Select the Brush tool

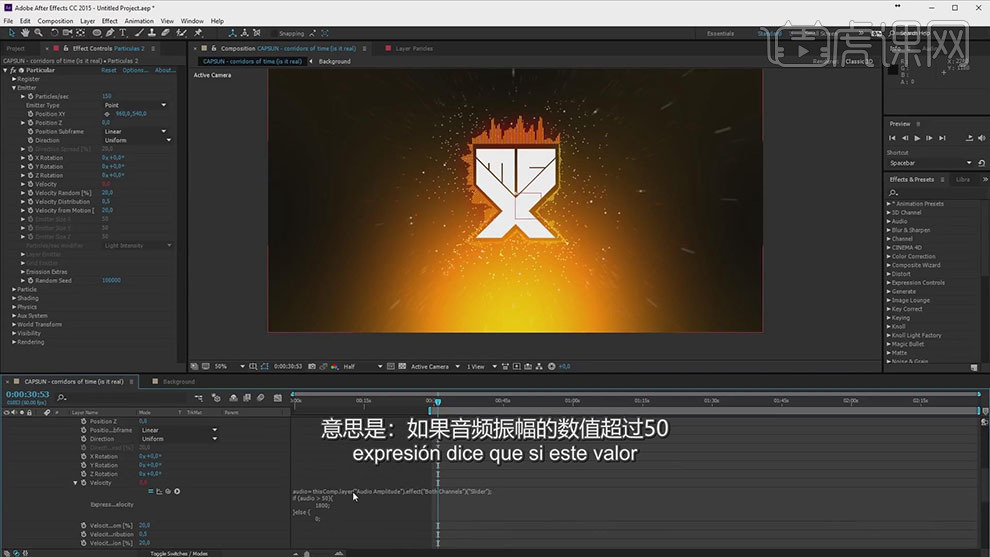coord(139,33)
